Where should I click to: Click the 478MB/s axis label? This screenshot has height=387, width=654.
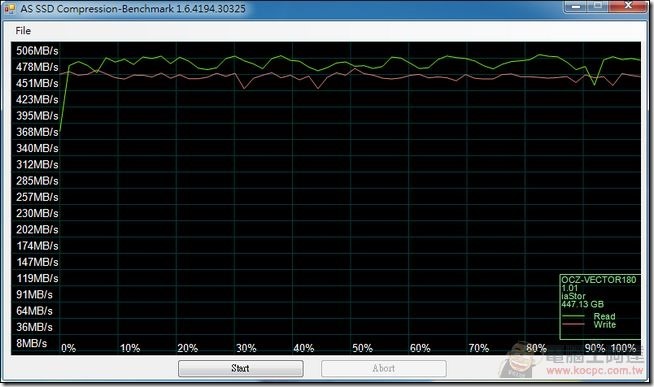pos(37,67)
